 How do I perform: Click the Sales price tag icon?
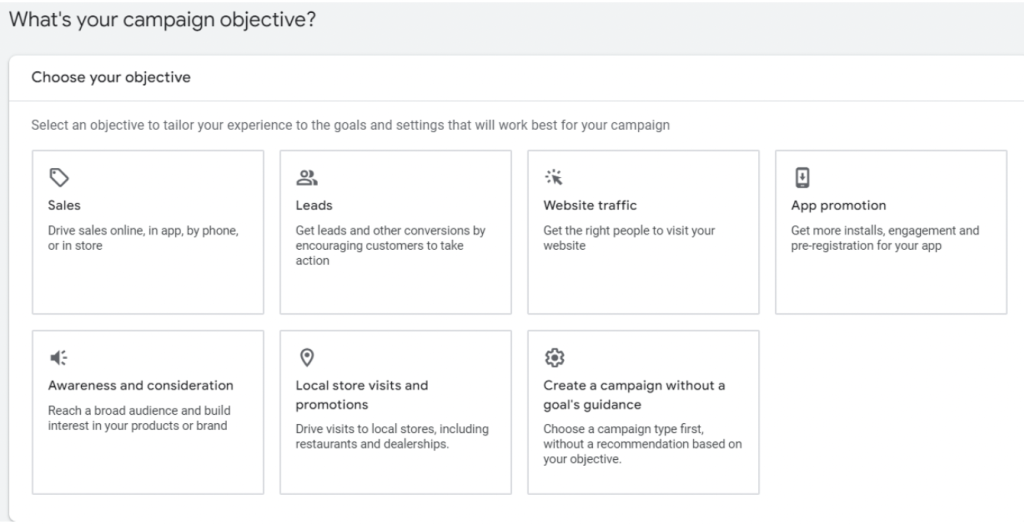click(59, 178)
